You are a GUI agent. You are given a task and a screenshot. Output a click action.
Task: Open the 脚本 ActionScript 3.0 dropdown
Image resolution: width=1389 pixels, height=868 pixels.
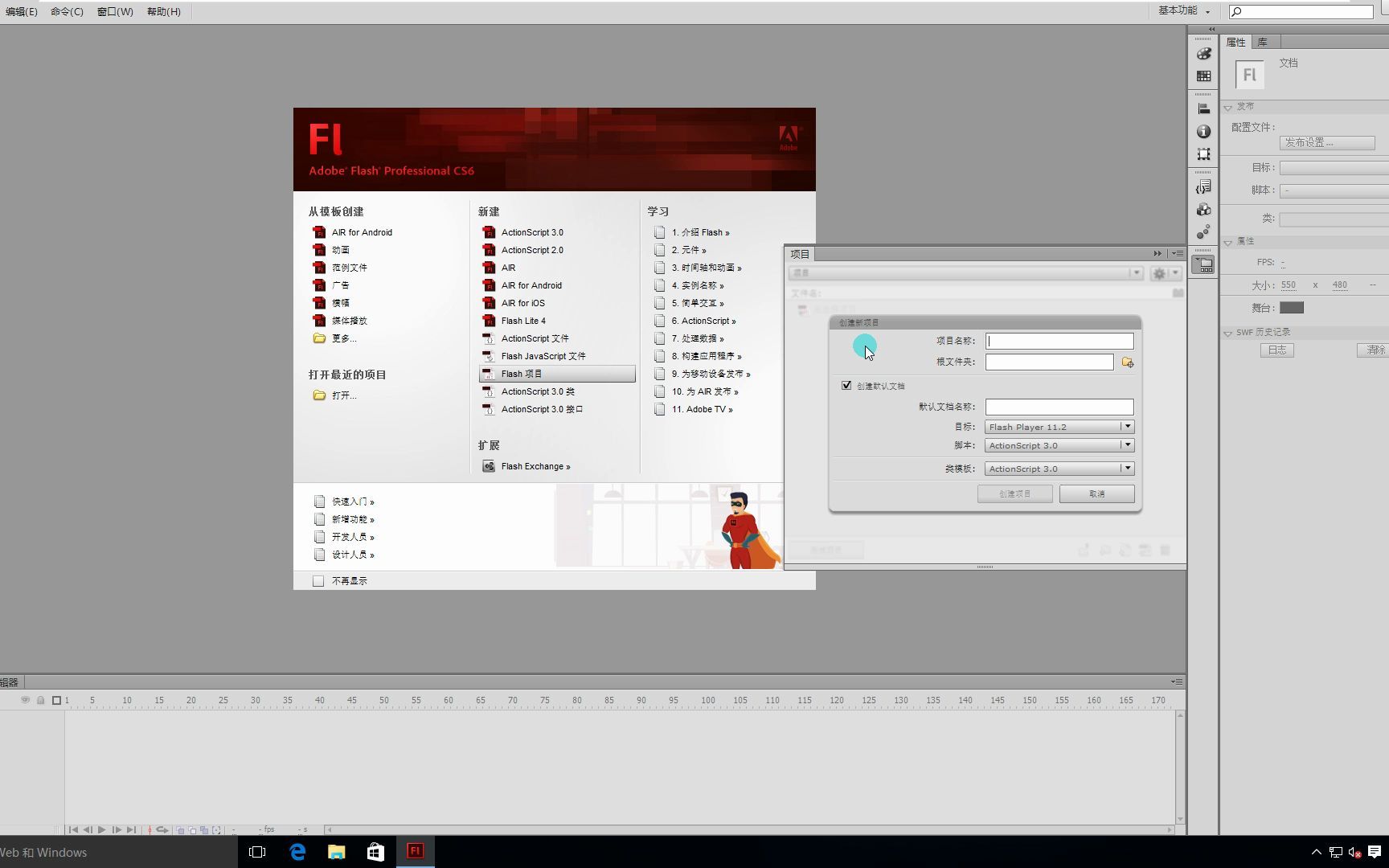click(x=1059, y=445)
